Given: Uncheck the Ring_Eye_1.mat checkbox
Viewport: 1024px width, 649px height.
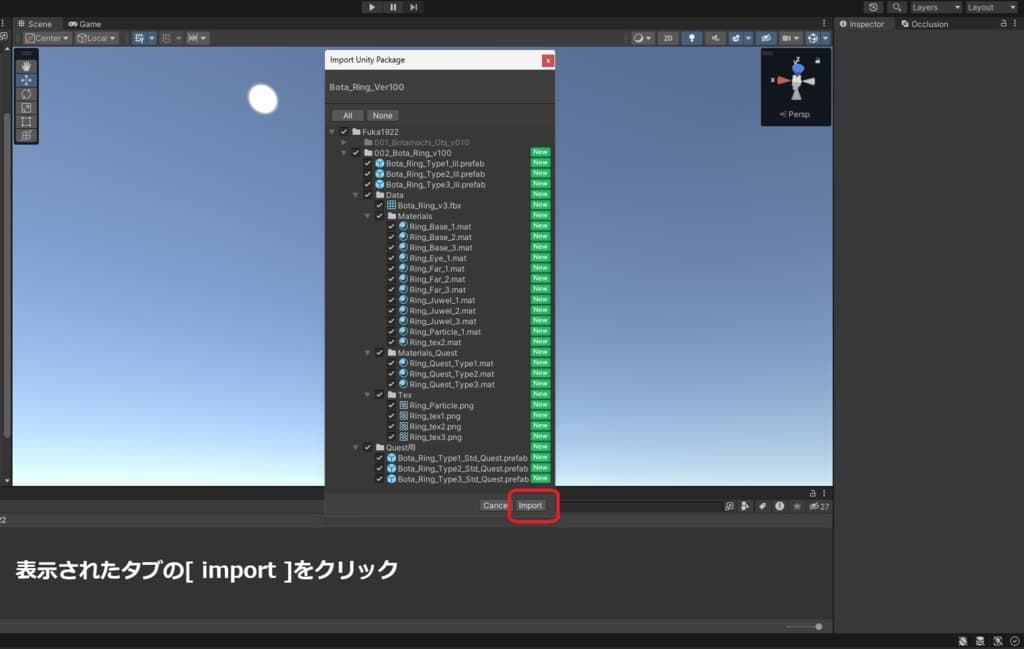Looking at the screenshot, I should pyautogui.click(x=391, y=258).
